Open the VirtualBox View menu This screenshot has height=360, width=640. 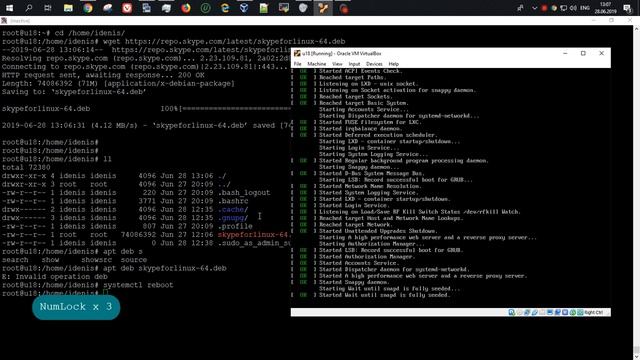click(337, 64)
